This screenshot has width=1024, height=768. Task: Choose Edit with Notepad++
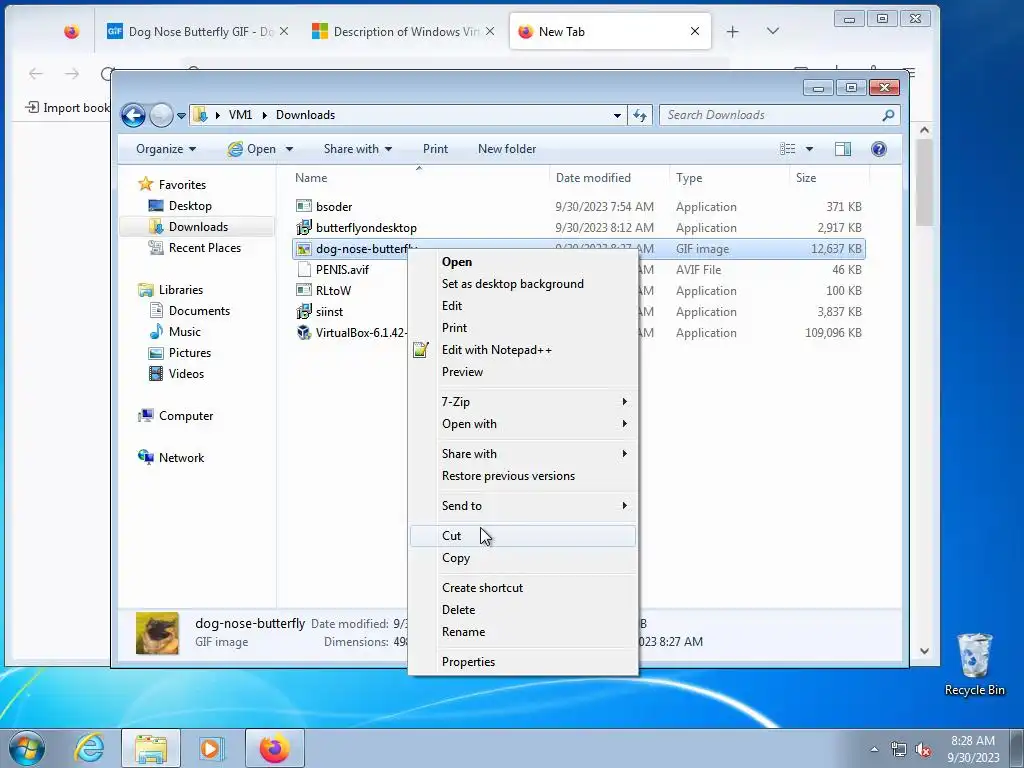[x=522, y=349]
